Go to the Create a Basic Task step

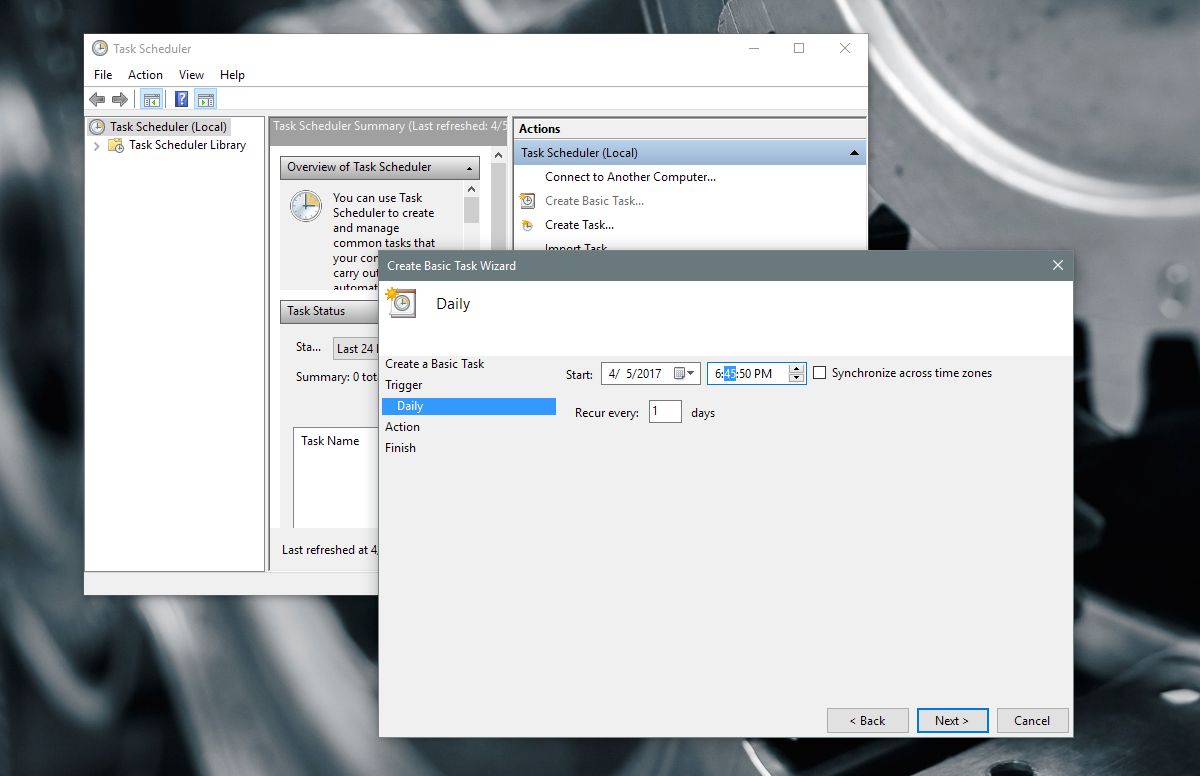(x=435, y=364)
